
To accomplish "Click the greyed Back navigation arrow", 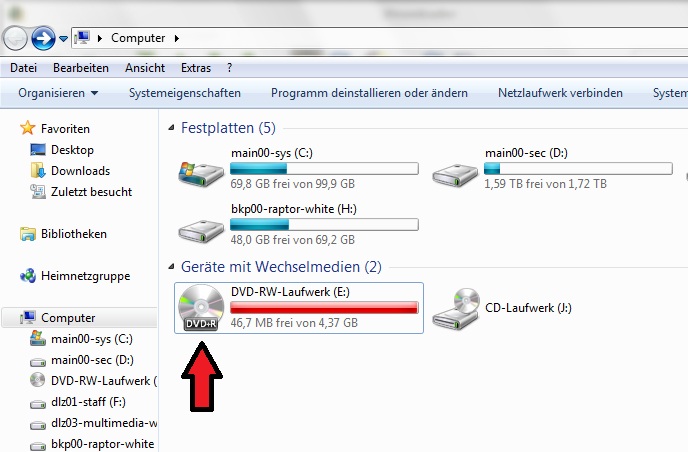I will (15, 38).
